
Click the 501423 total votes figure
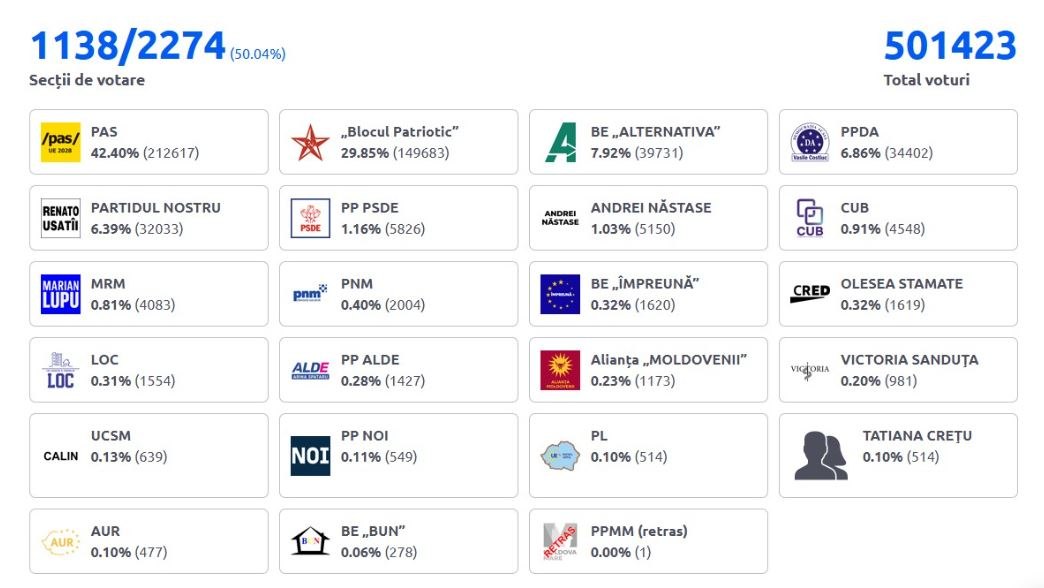click(x=950, y=46)
